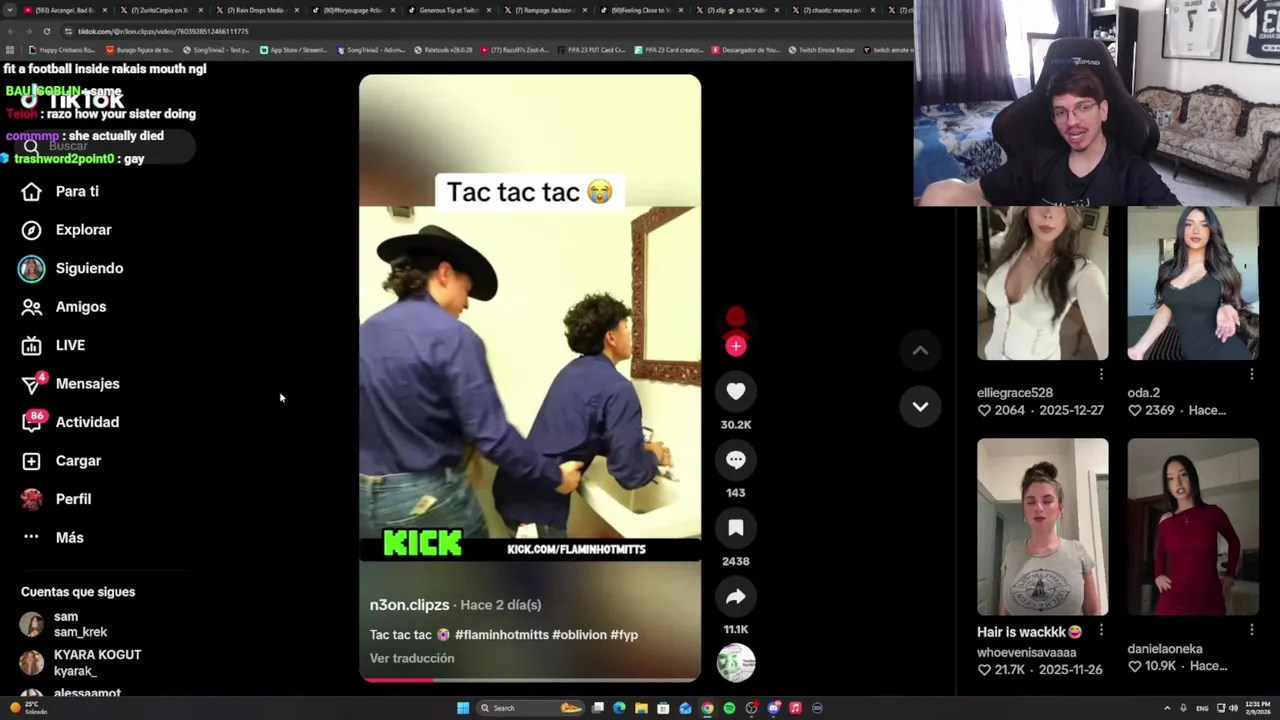Open Cargar upload page
The height and width of the screenshot is (720, 1280).
tap(61, 461)
